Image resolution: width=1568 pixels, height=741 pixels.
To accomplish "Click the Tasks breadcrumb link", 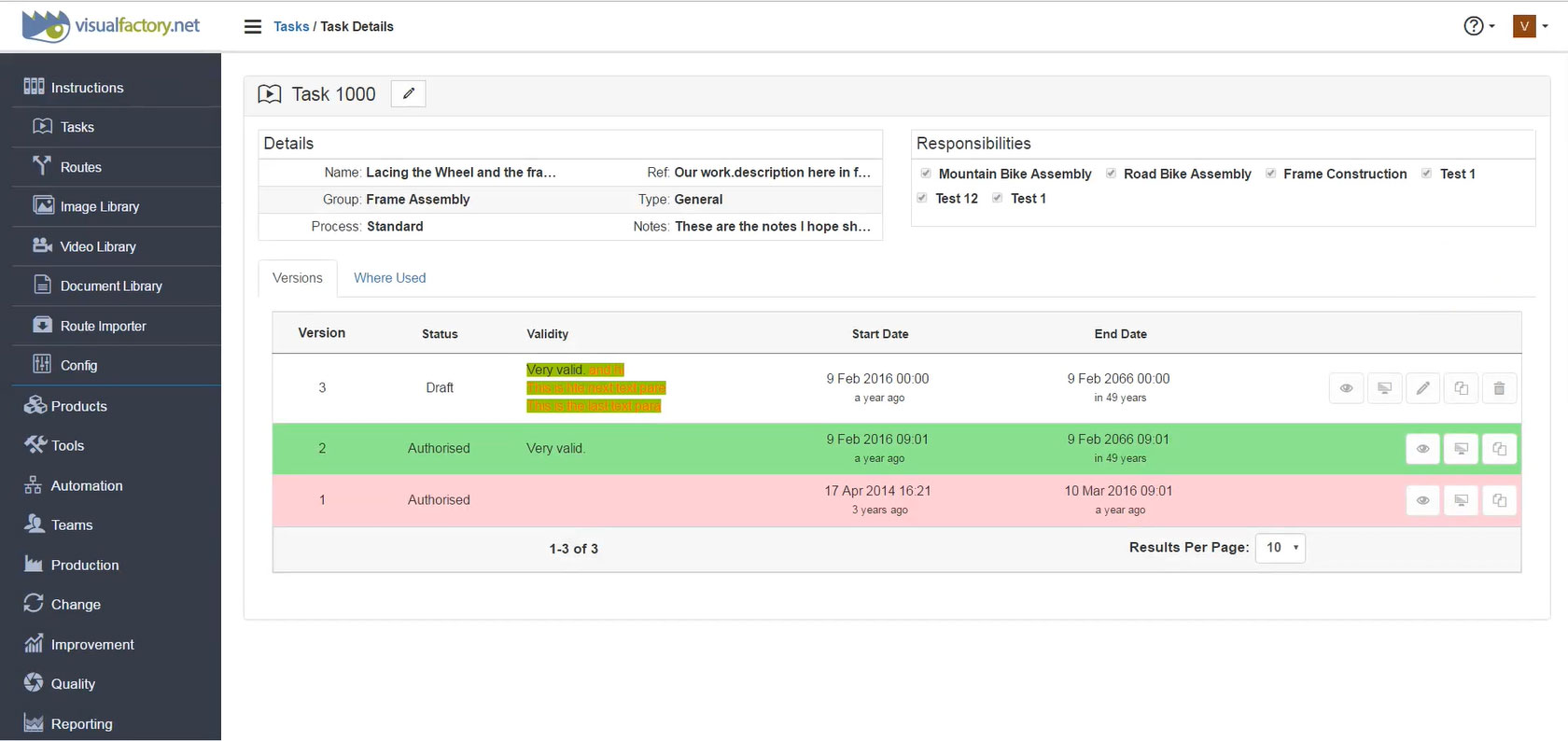I will (x=291, y=26).
